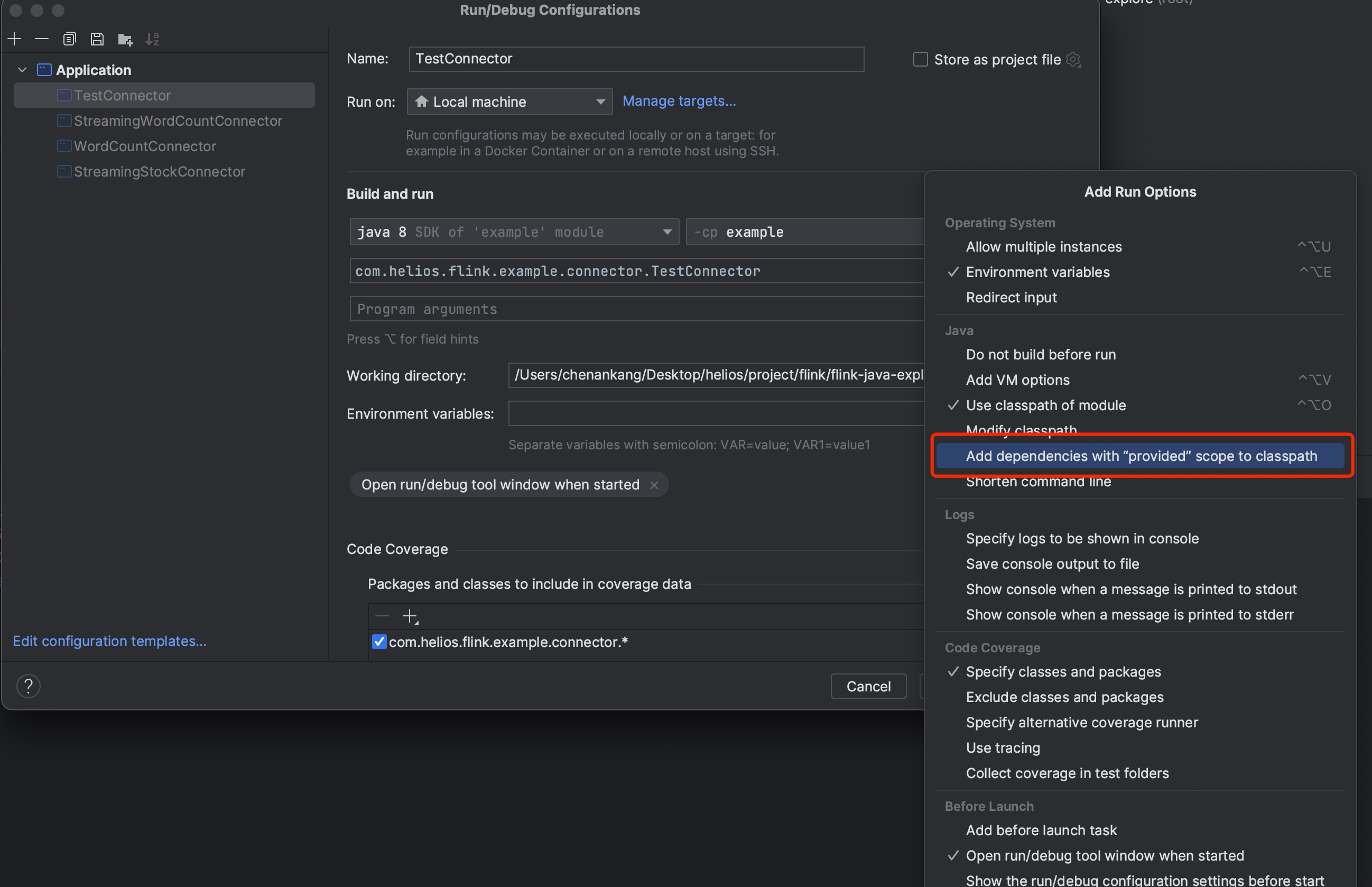The width and height of the screenshot is (1372, 887).
Task: Open the help question mark icon
Action: click(28, 686)
